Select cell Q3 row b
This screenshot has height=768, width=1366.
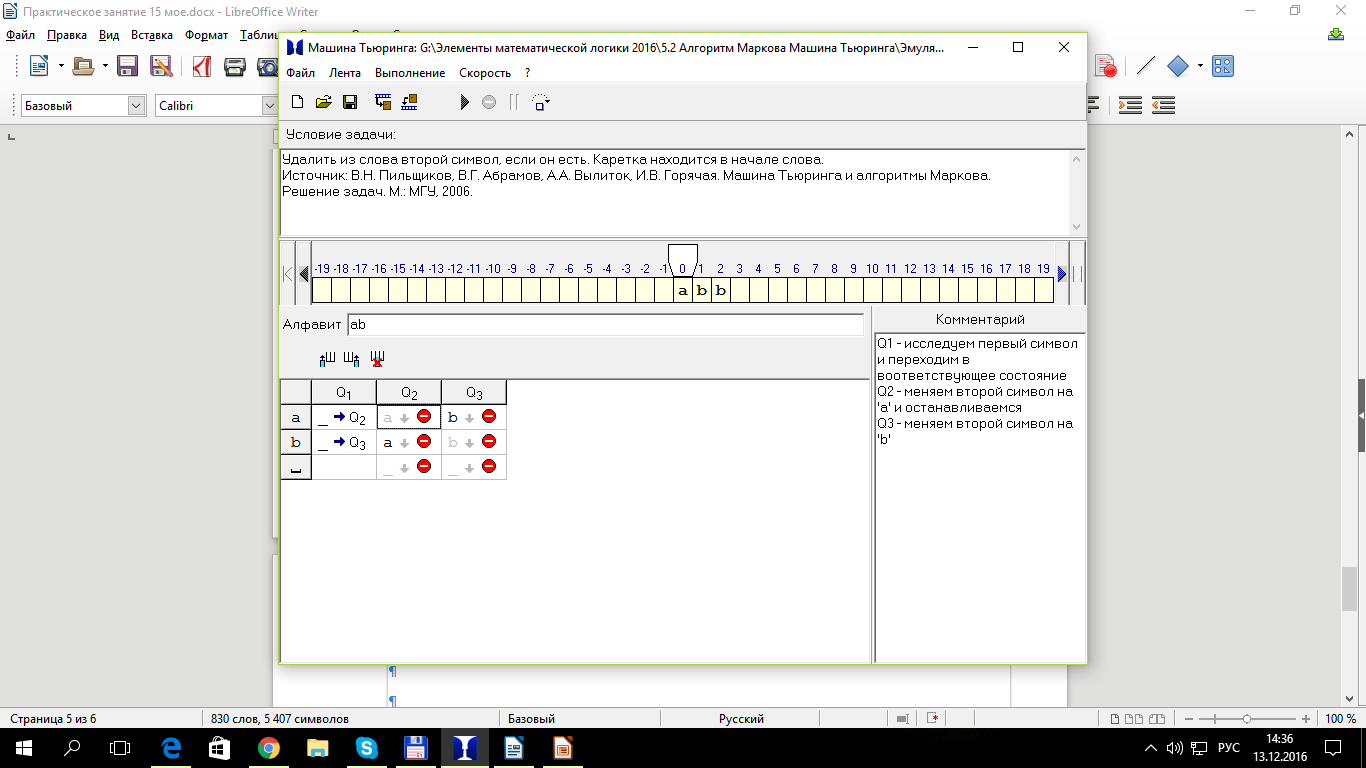tap(474, 442)
